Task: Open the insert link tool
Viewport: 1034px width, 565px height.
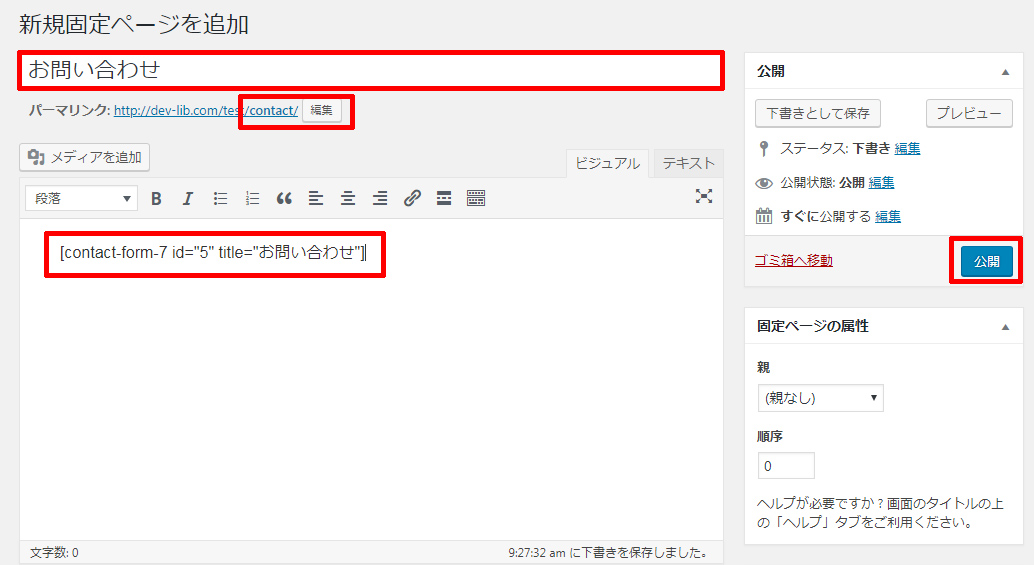Action: [x=412, y=198]
